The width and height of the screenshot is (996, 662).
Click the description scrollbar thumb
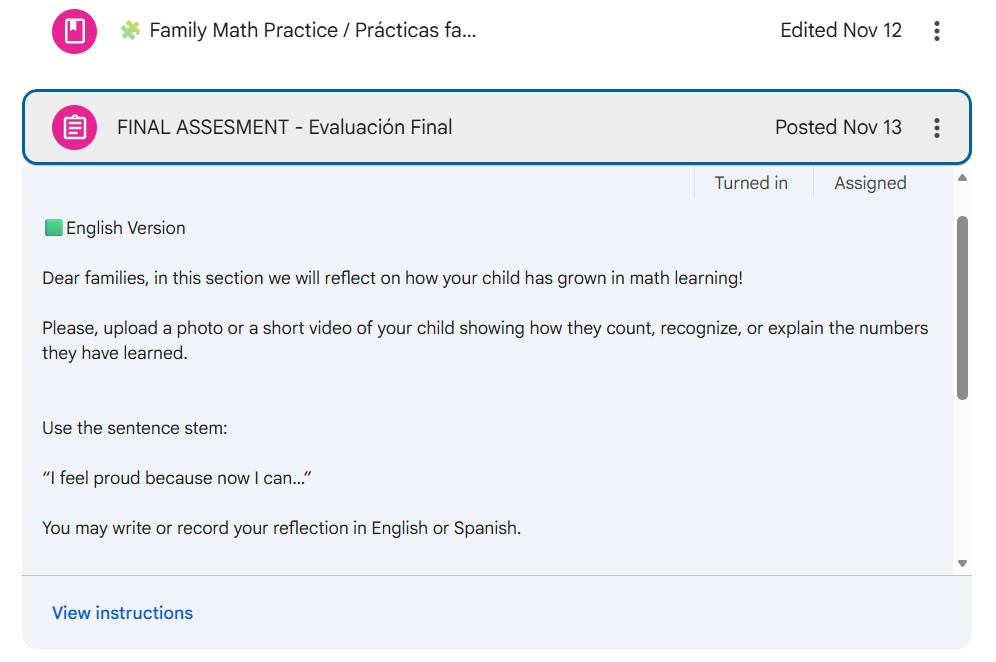tap(962, 307)
